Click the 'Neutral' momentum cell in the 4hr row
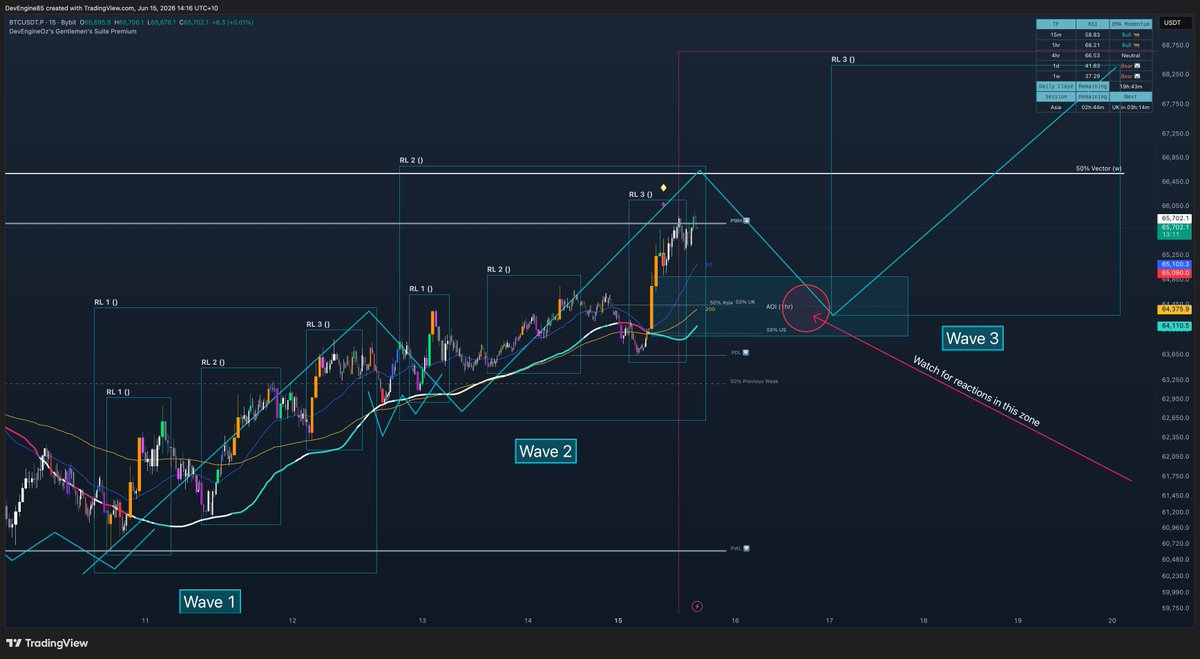Screen dimensions: 1200x659 pos(1130,55)
